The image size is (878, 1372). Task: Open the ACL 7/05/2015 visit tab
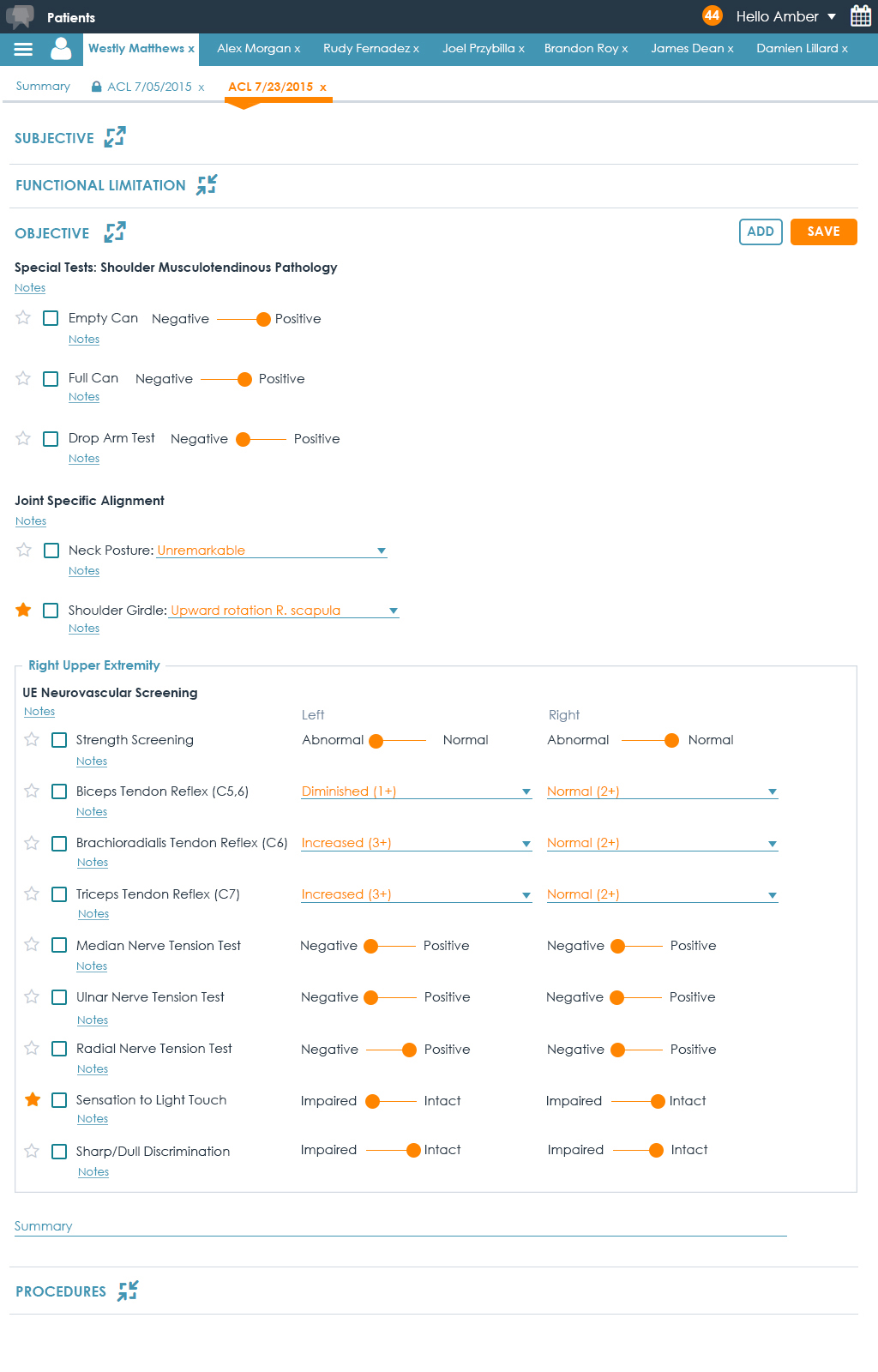click(149, 87)
